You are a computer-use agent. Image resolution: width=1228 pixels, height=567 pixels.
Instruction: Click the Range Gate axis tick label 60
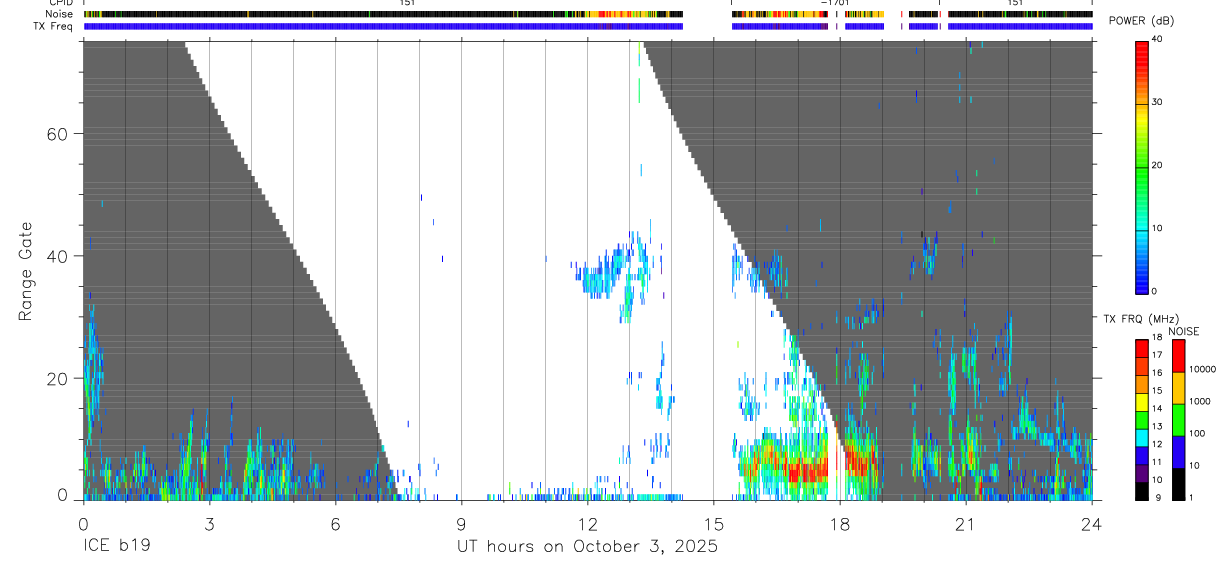point(58,134)
